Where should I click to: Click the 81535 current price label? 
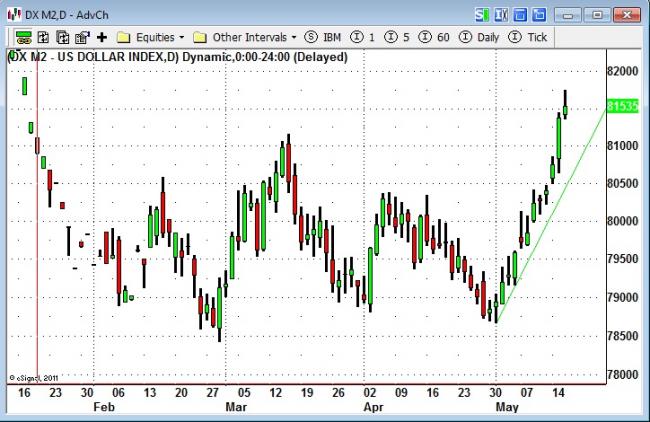click(x=622, y=106)
